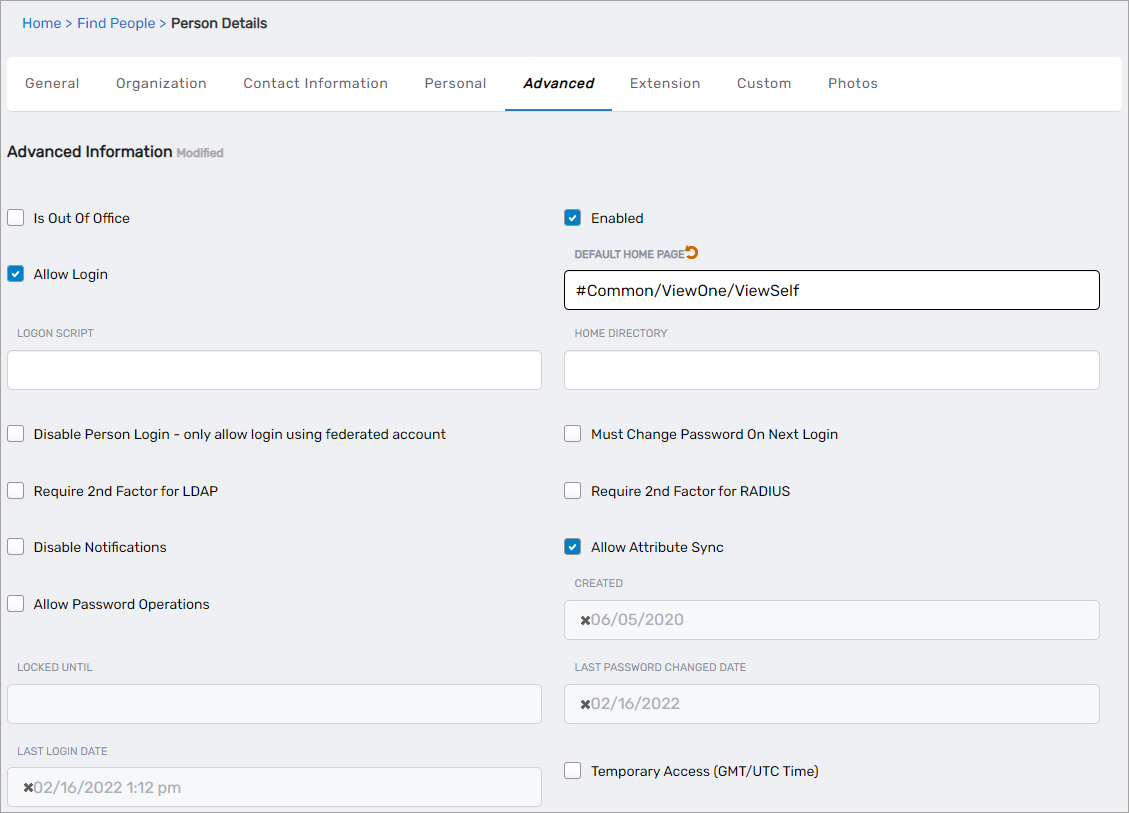Check Must Change Password On Next Login

coord(572,433)
